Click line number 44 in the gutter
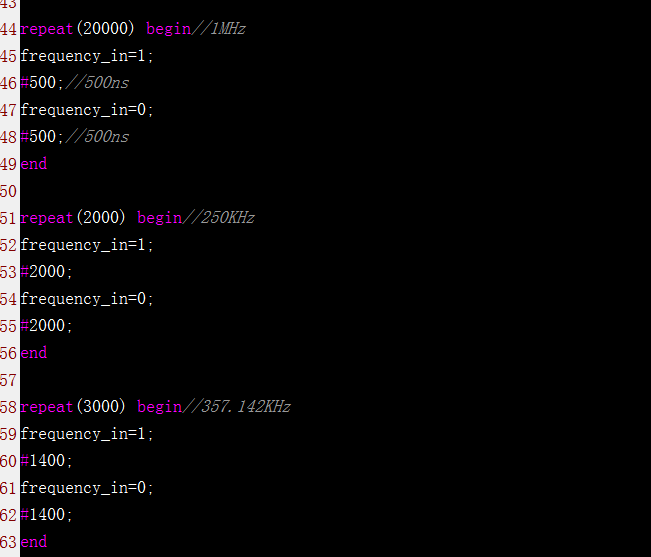Image resolution: width=651 pixels, height=557 pixels. 9,29
